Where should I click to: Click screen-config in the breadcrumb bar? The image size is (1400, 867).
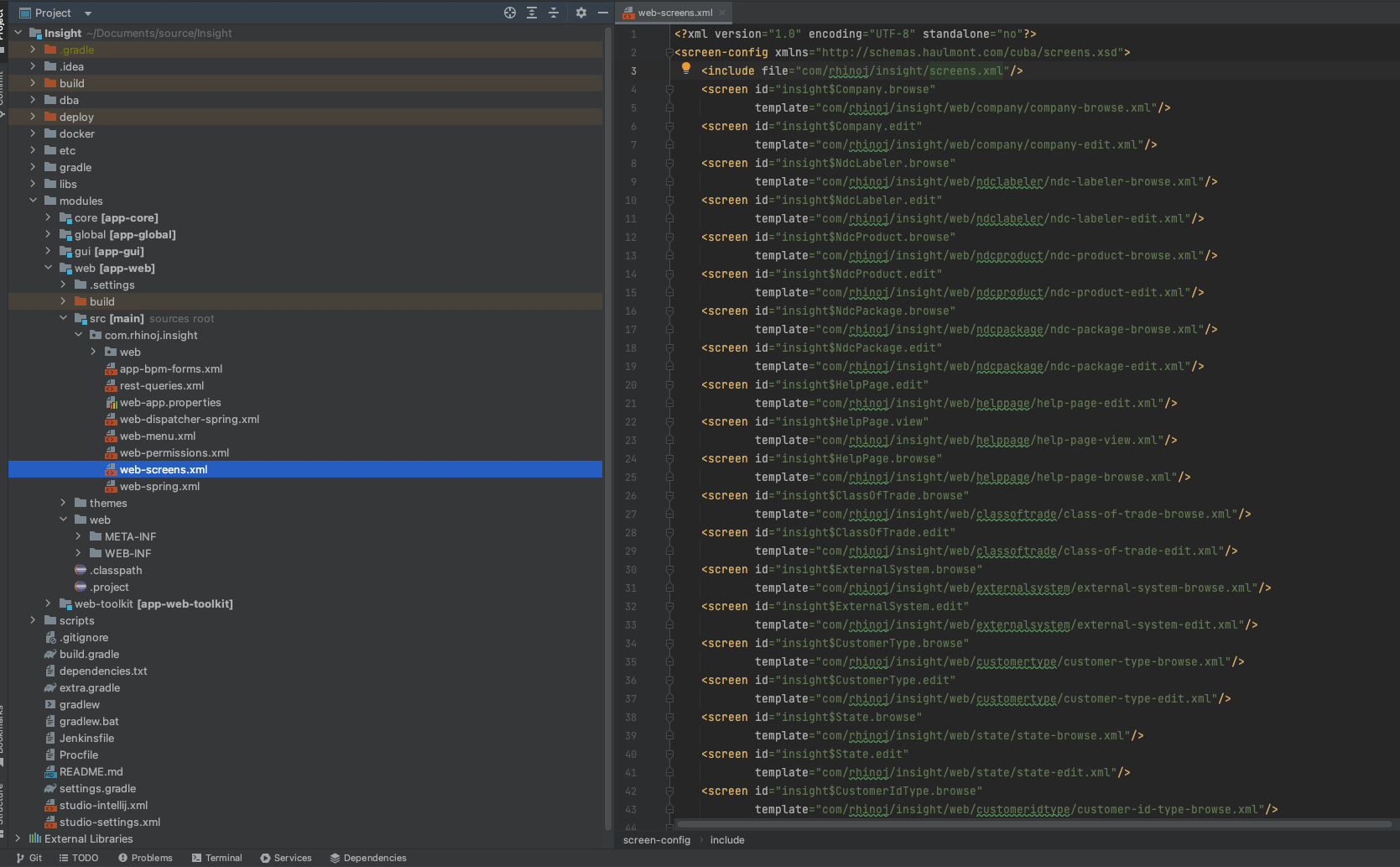tap(657, 840)
